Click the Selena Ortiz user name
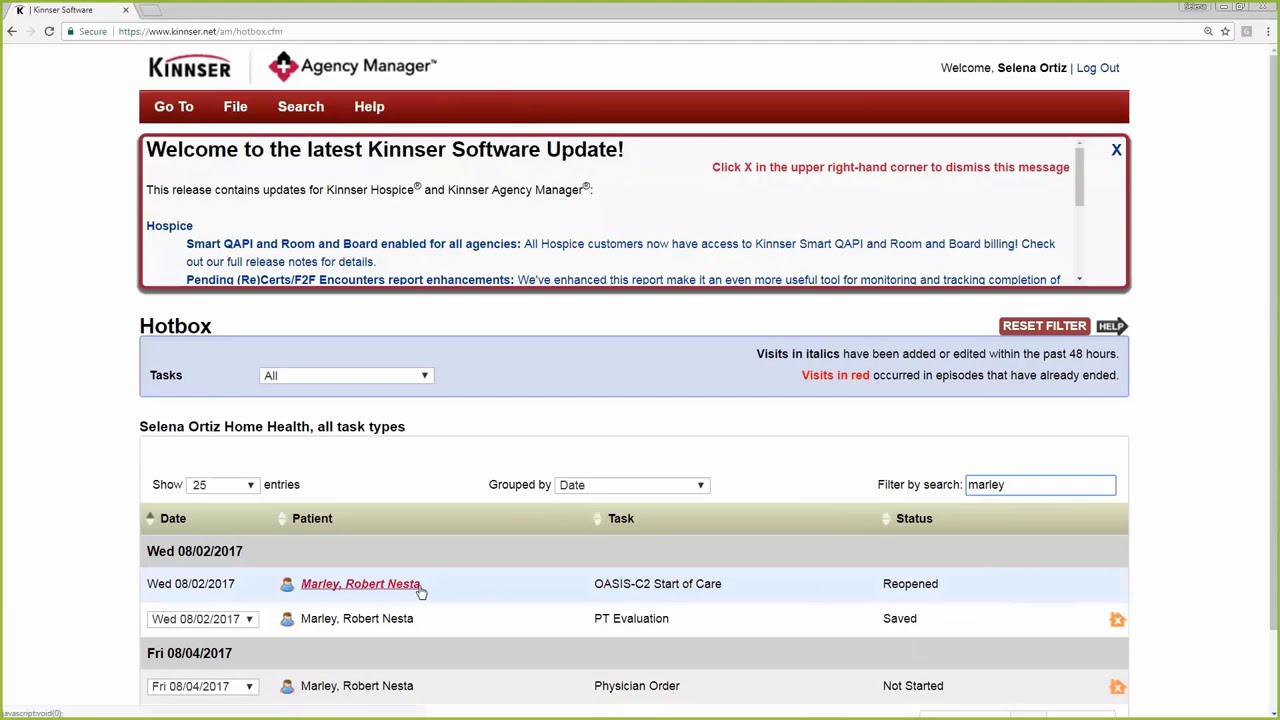The height and width of the screenshot is (720, 1280). pyautogui.click(x=1032, y=68)
